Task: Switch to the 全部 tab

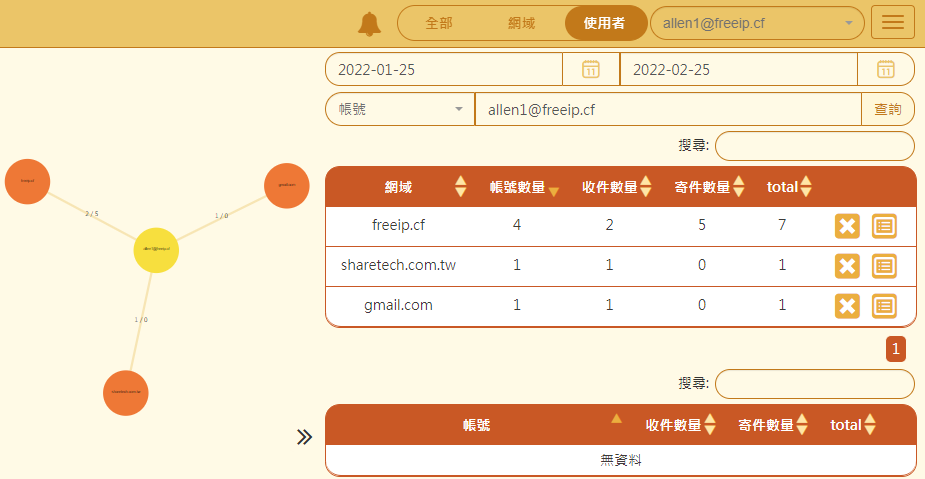Action: click(439, 23)
